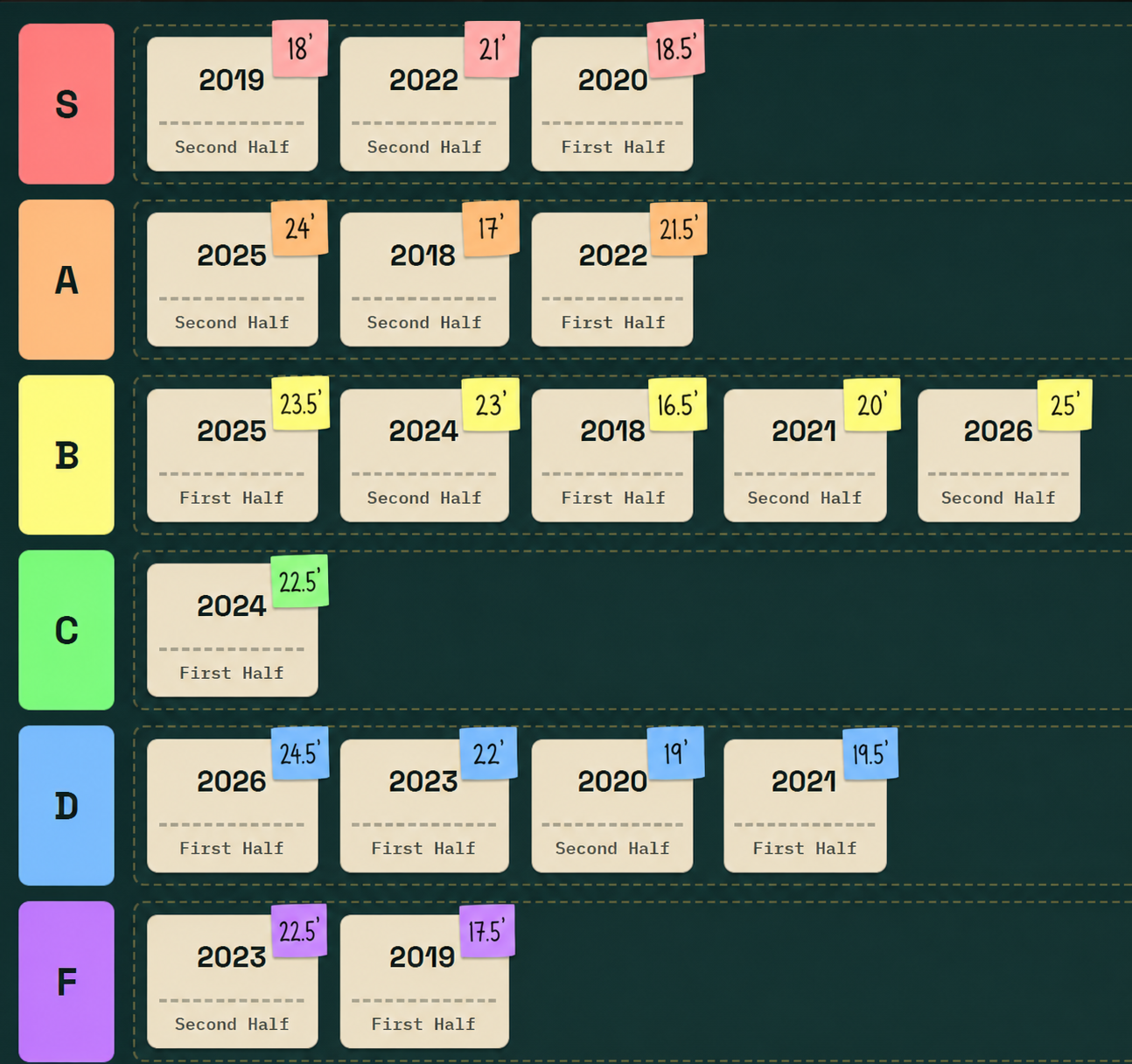Select the 2019 First Half card
1132x1064 pixels.
(424, 982)
